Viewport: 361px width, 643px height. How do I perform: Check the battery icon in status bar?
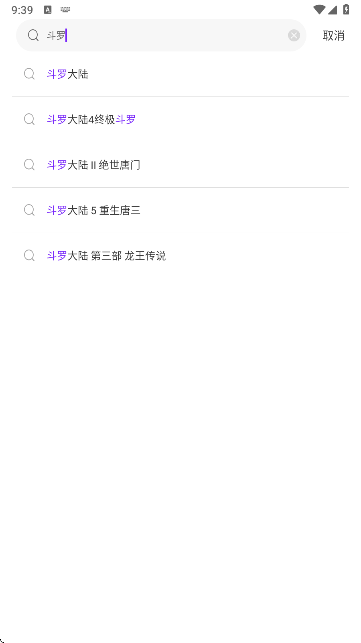click(x=346, y=9)
